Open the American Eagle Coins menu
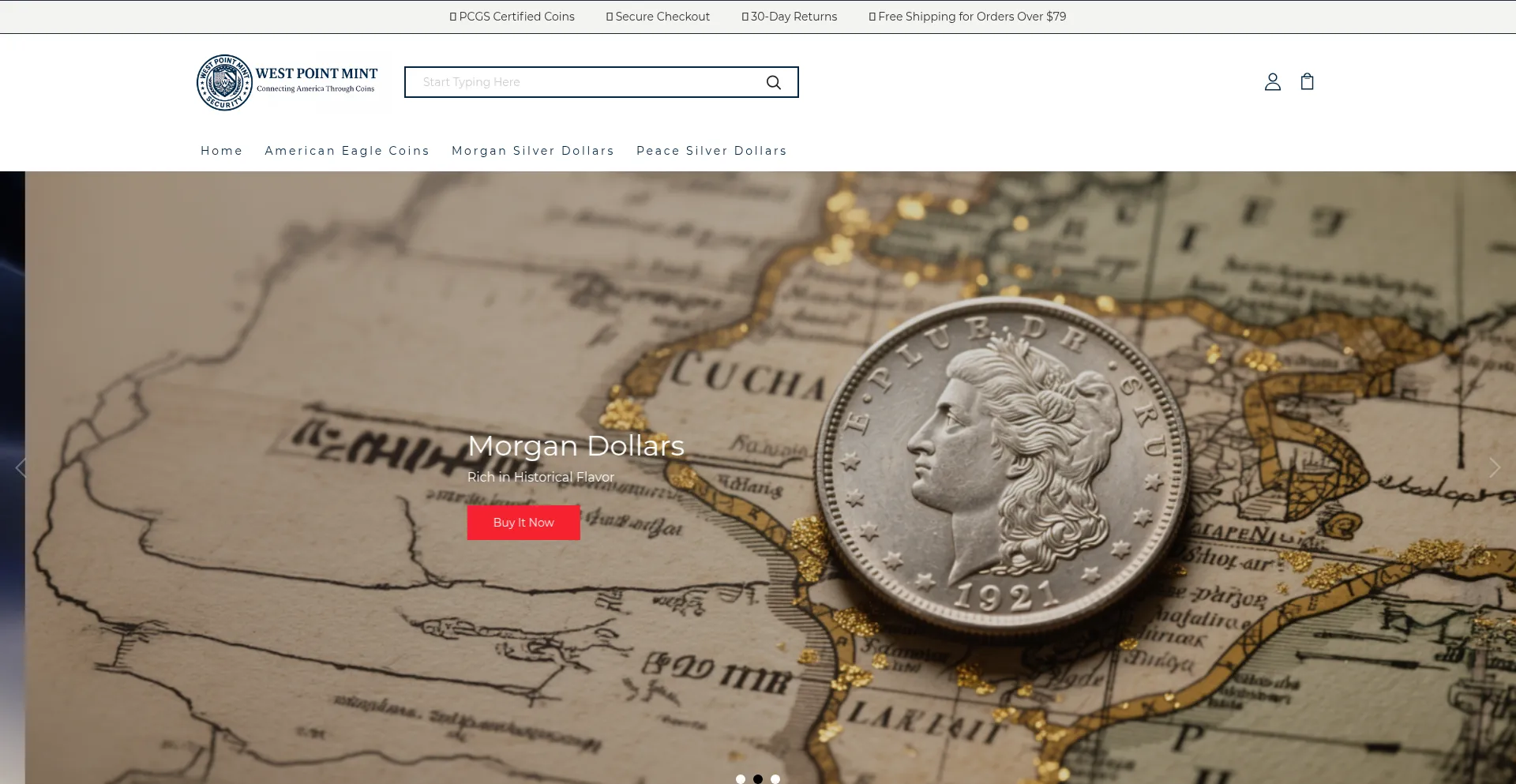Screen dimensions: 1516x784 click(x=347, y=151)
